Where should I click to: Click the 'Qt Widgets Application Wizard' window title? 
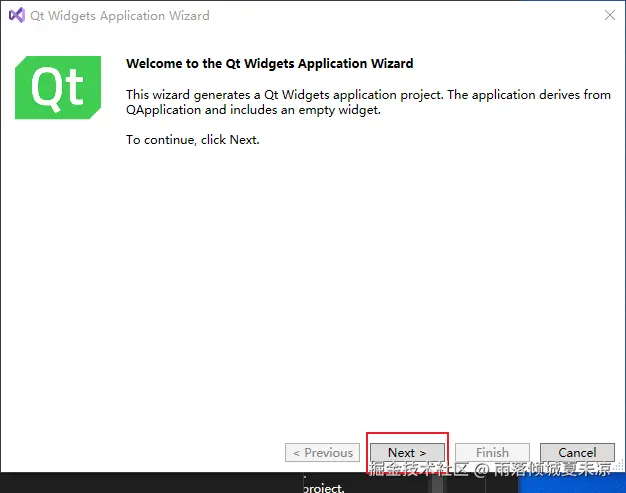(x=120, y=16)
